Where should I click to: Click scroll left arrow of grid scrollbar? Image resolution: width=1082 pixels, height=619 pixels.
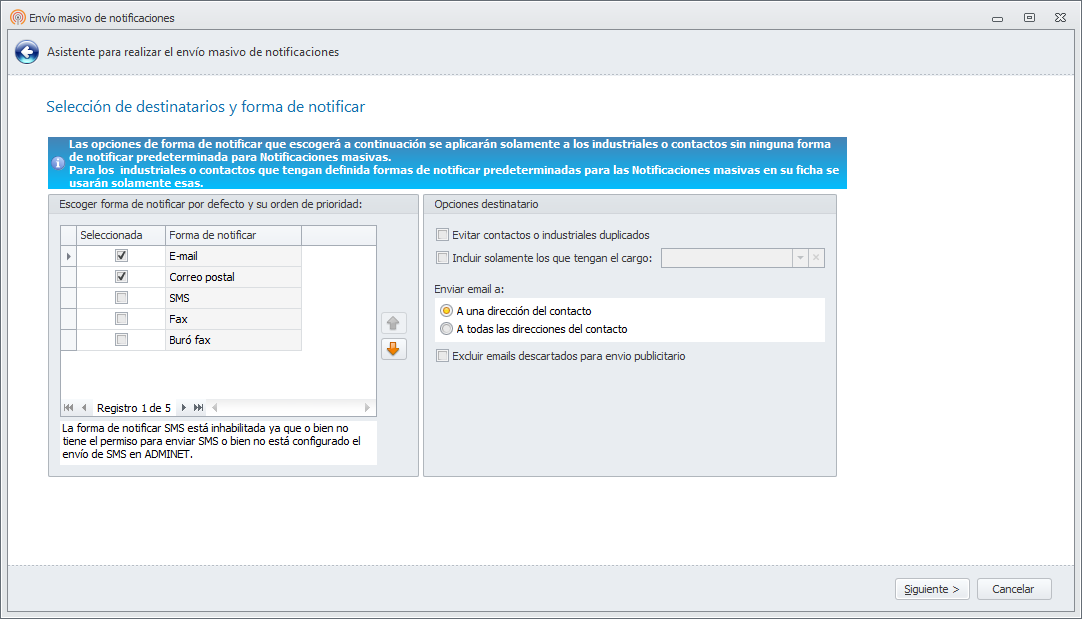(215, 408)
